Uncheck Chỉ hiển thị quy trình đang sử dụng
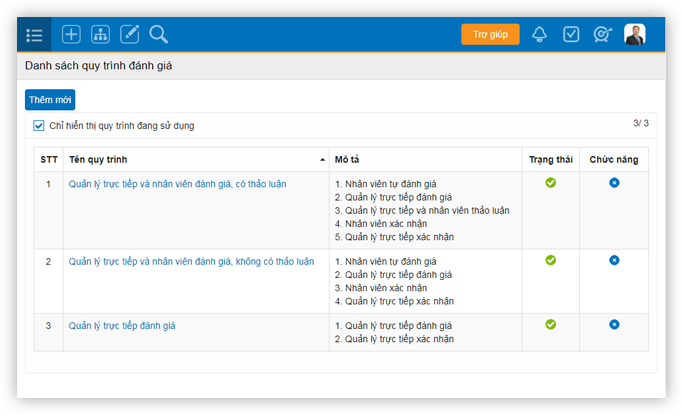Viewport: 682px width, 415px height. tap(39, 126)
